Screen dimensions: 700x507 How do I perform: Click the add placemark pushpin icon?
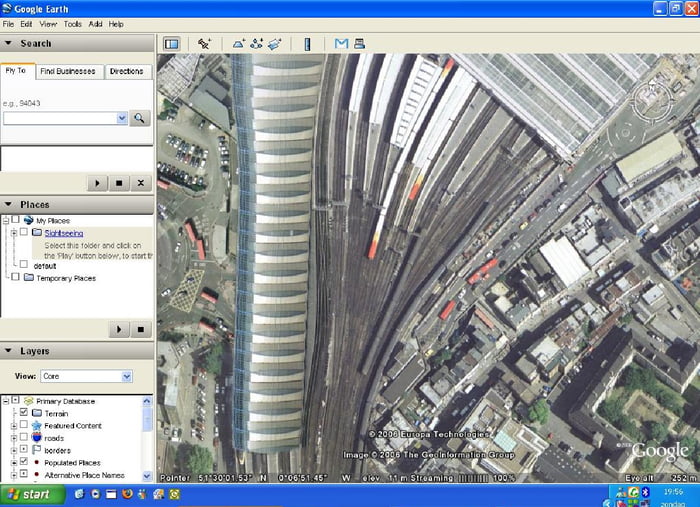204,44
